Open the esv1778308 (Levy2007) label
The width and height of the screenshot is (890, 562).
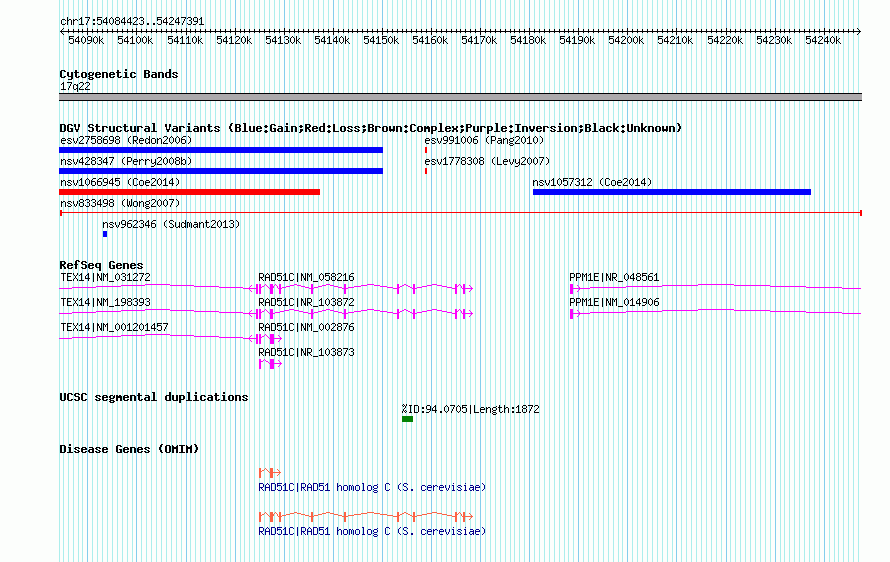coord(487,161)
